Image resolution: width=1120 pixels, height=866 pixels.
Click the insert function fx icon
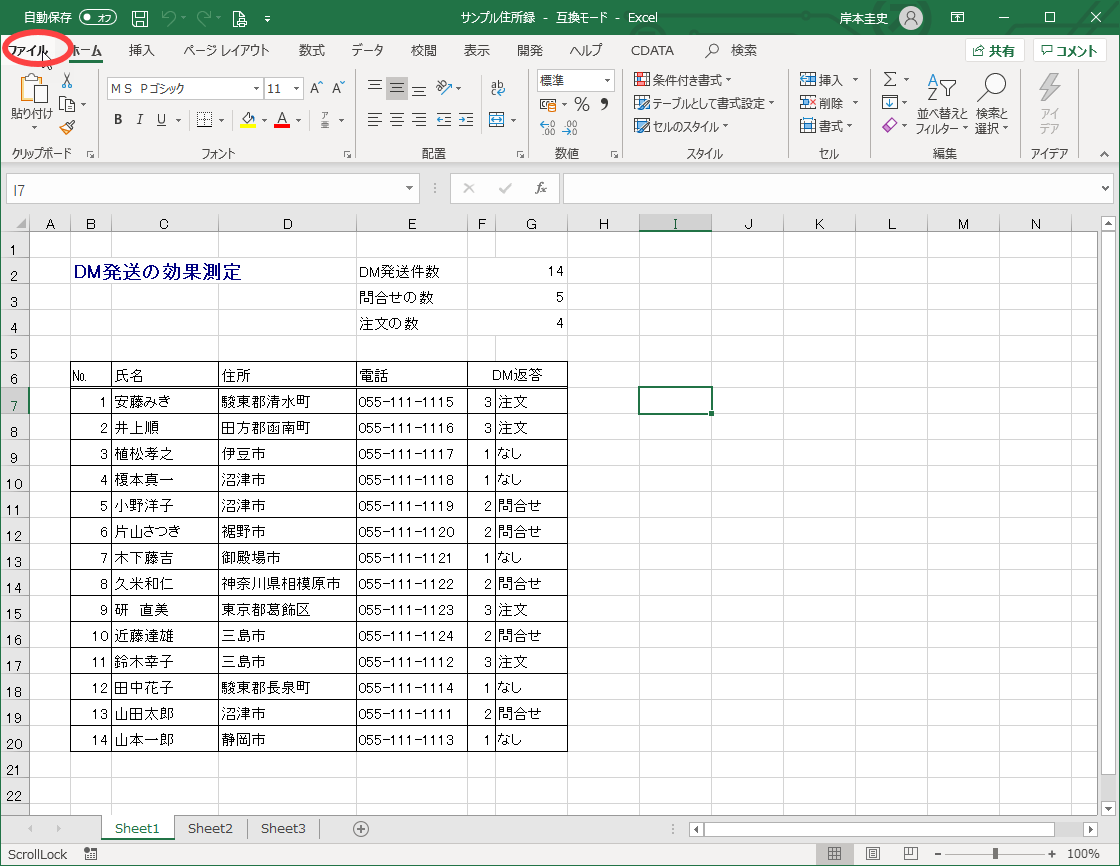(540, 188)
